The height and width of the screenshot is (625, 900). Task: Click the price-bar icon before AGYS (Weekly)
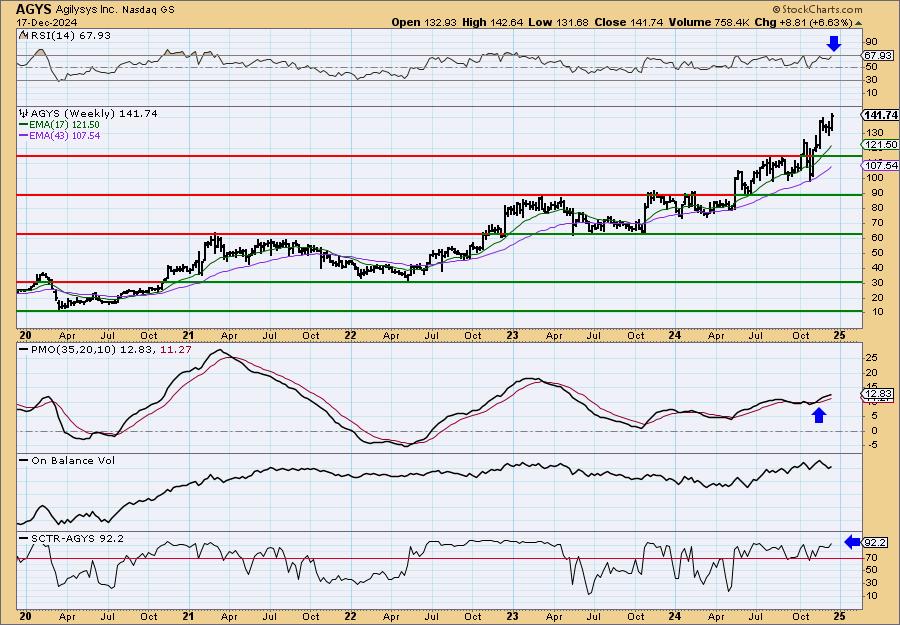click(24, 113)
